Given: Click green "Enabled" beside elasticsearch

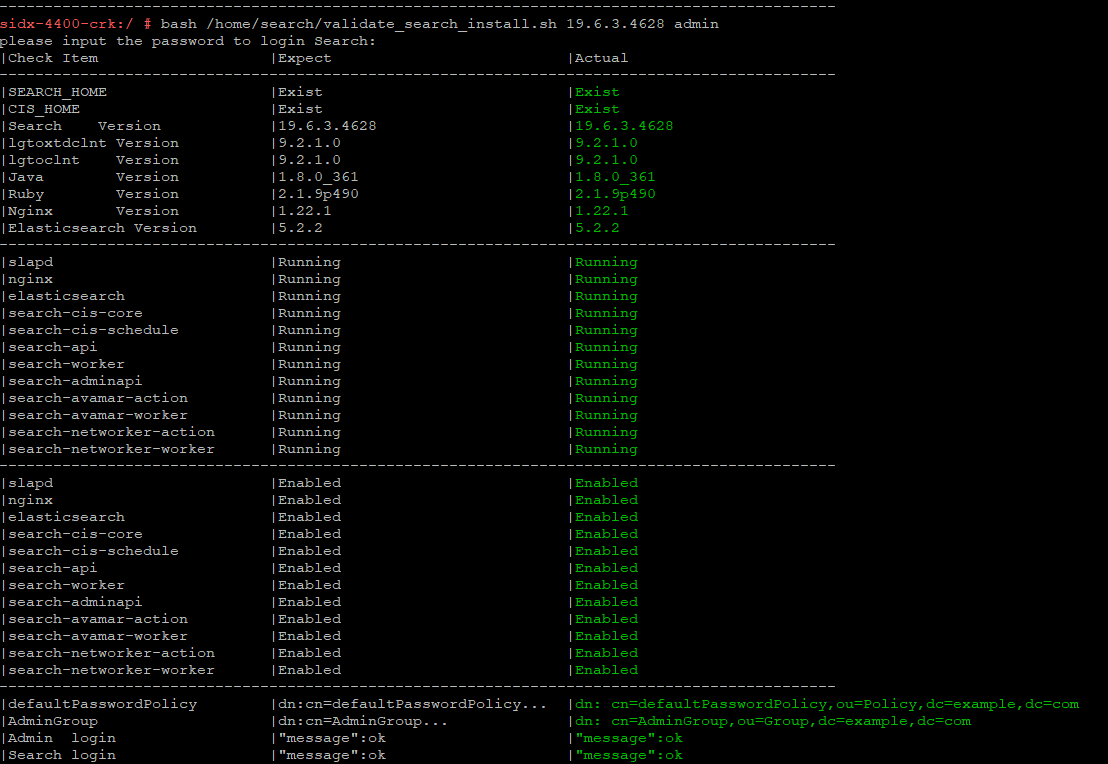Looking at the screenshot, I should coord(606,517).
